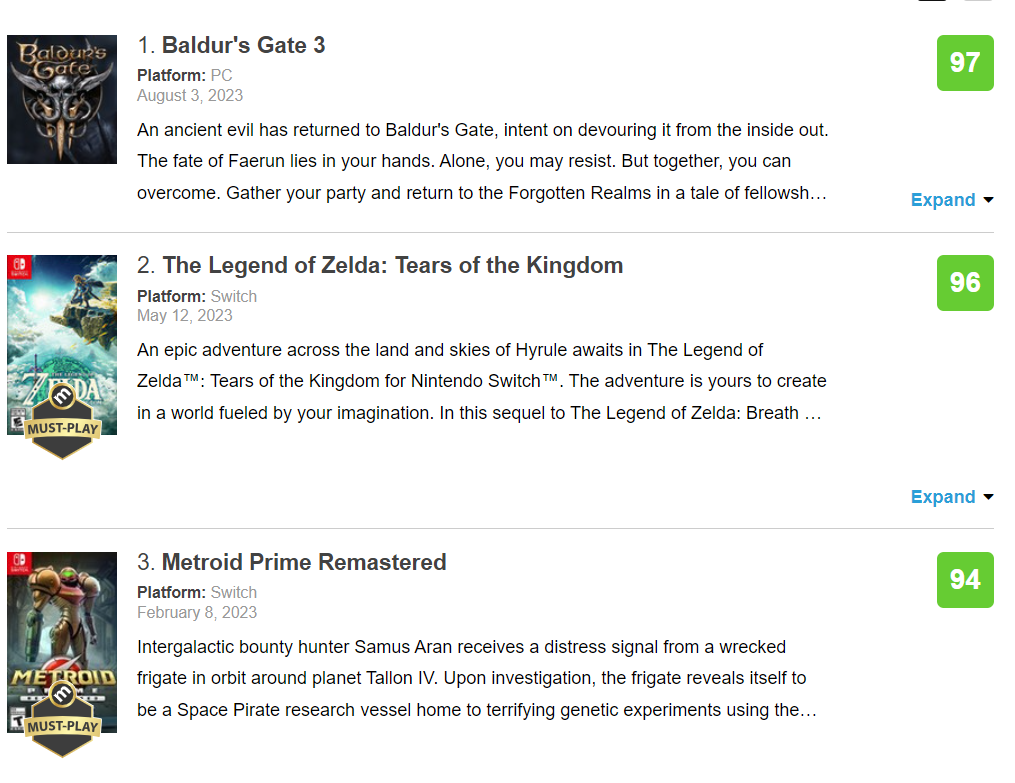Click the Metroid Prime Remastered description text

click(x=476, y=679)
